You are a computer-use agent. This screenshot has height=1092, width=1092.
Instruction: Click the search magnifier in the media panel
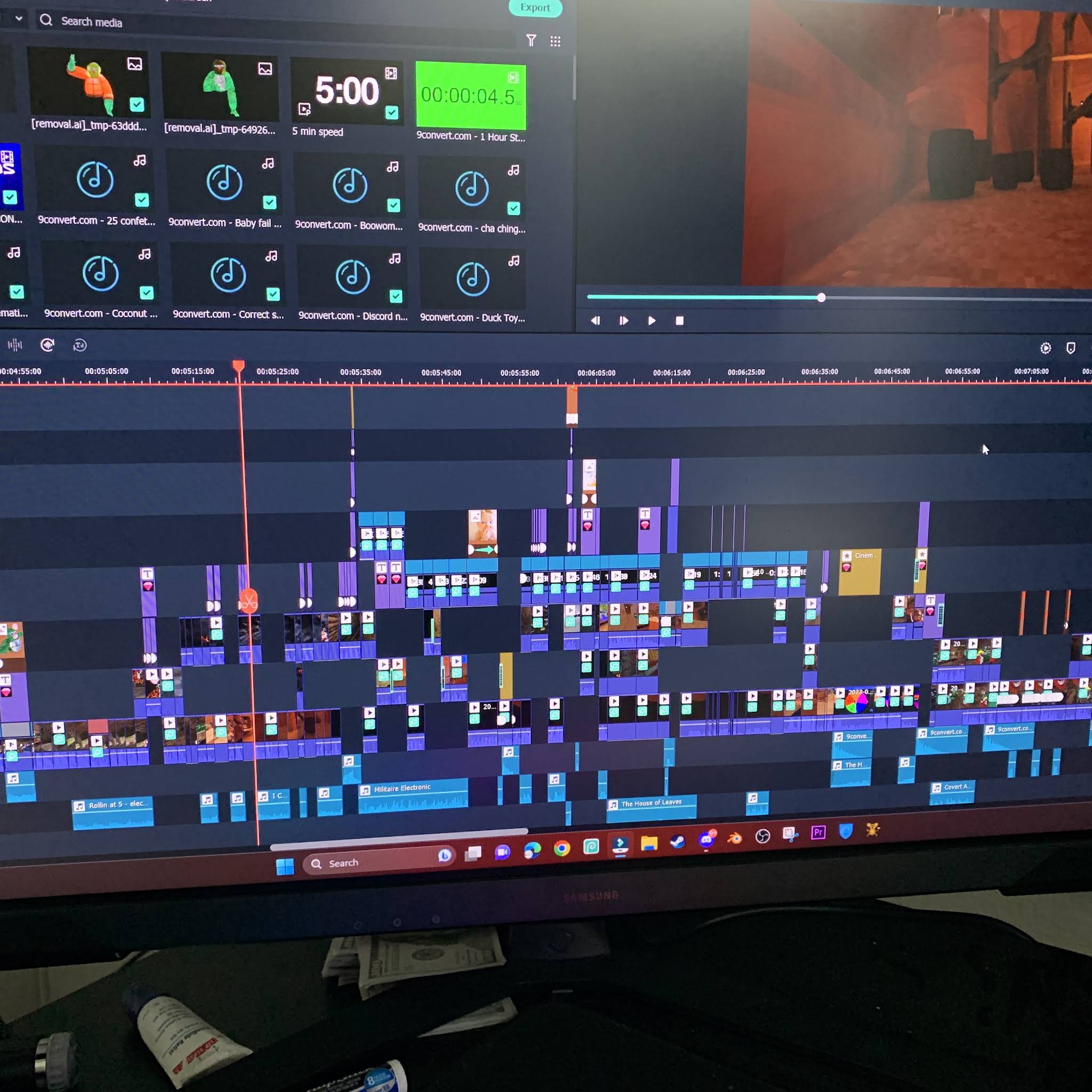45,21
